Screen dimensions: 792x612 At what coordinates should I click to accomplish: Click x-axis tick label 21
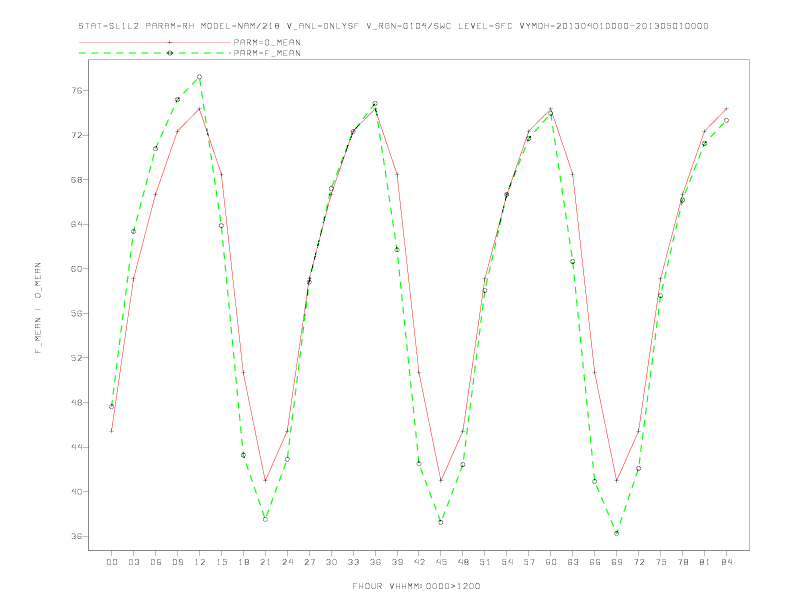(x=265, y=562)
